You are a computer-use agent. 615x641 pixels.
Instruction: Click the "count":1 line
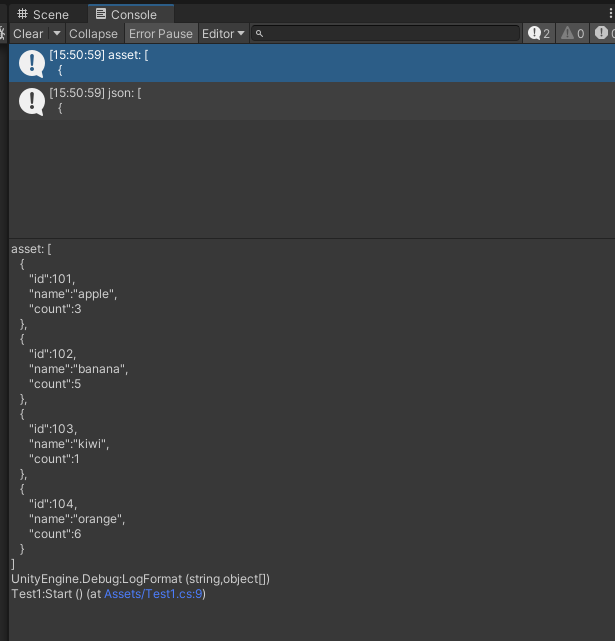tap(54, 459)
